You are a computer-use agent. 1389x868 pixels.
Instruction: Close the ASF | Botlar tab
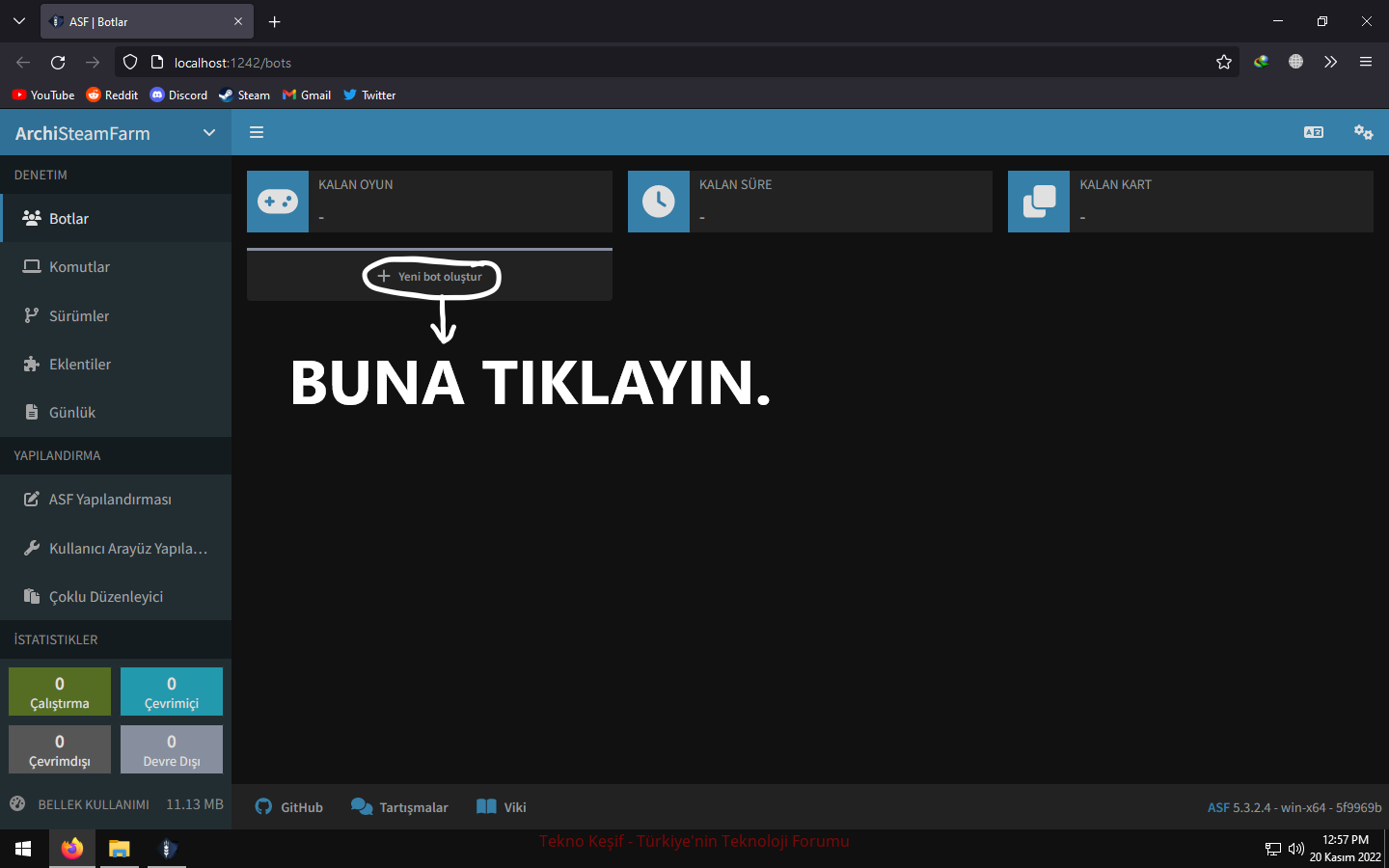pos(238,21)
